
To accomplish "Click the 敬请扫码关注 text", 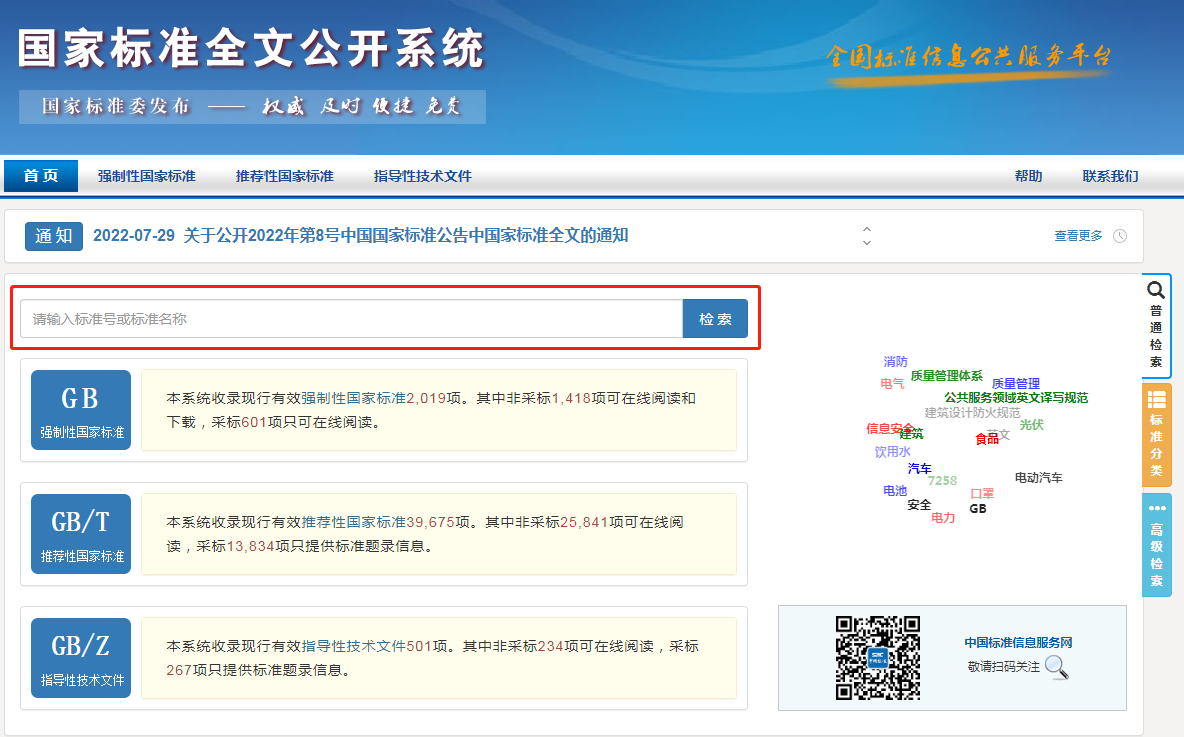I will coord(1004,667).
